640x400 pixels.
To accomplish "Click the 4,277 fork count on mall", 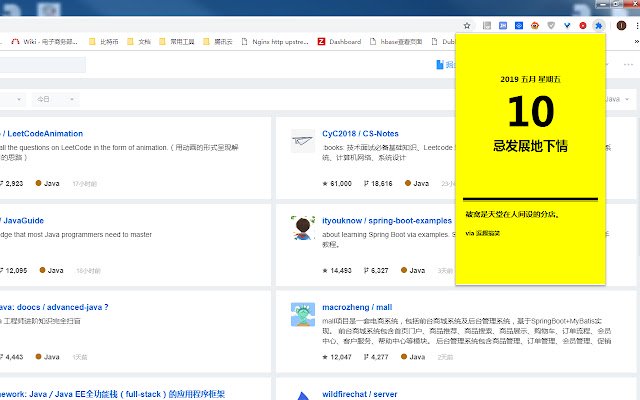I will click(376, 357).
